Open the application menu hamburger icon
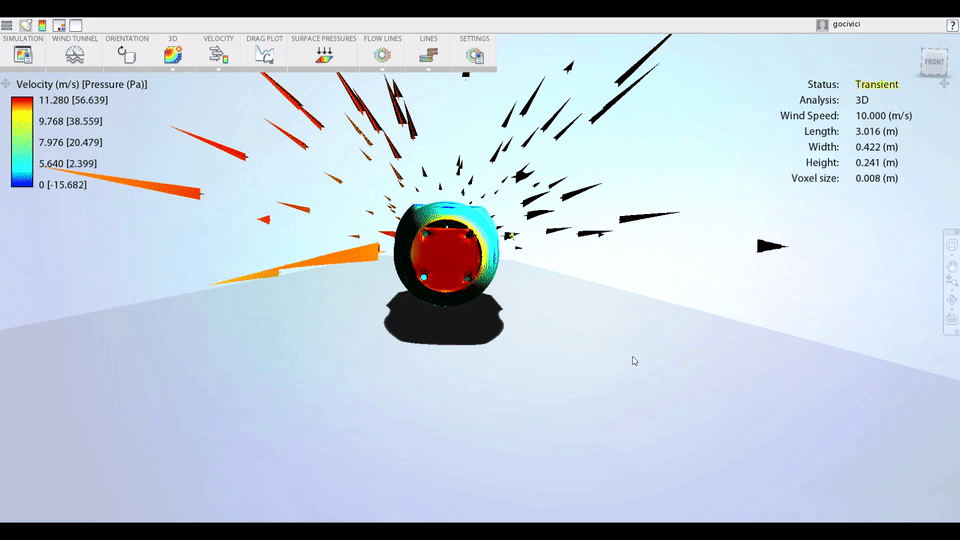The width and height of the screenshot is (960, 540). (7, 25)
